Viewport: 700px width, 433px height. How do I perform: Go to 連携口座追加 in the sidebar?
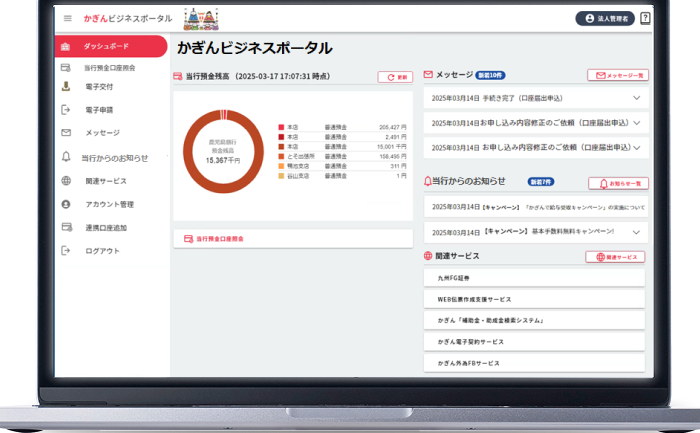click(105, 228)
